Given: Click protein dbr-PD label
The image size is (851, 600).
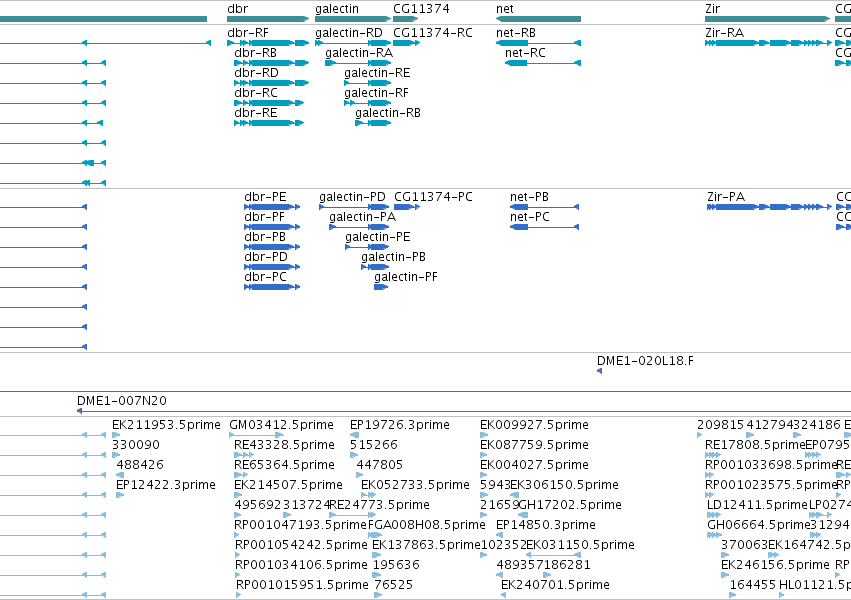Looking at the screenshot, I should point(266,257).
